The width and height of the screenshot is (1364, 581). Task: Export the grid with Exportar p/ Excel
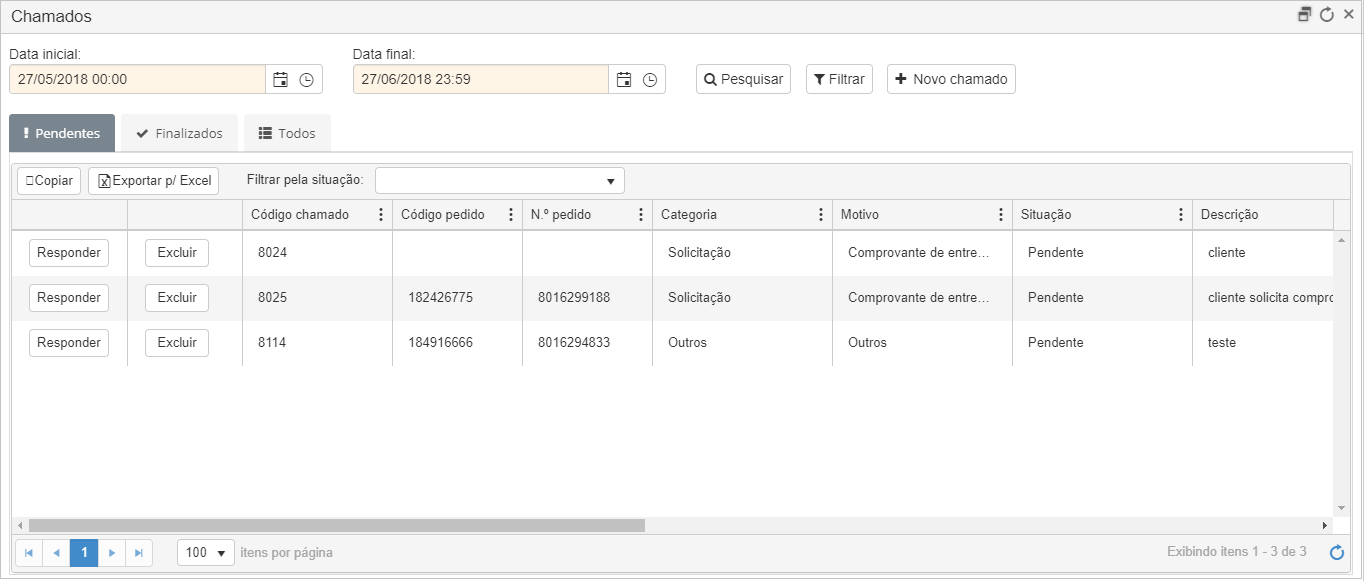click(x=153, y=181)
